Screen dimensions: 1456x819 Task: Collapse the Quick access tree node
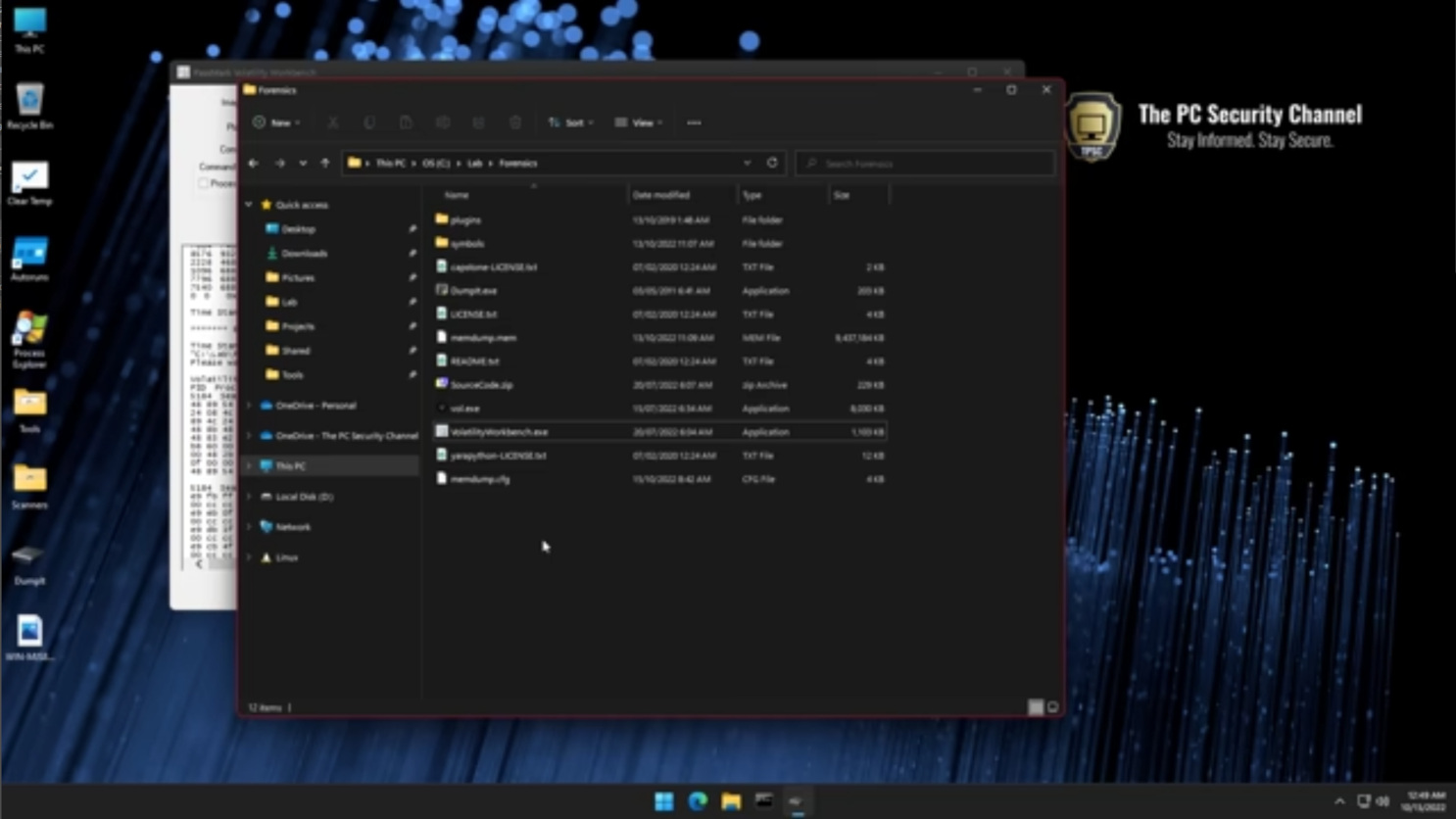pos(250,205)
